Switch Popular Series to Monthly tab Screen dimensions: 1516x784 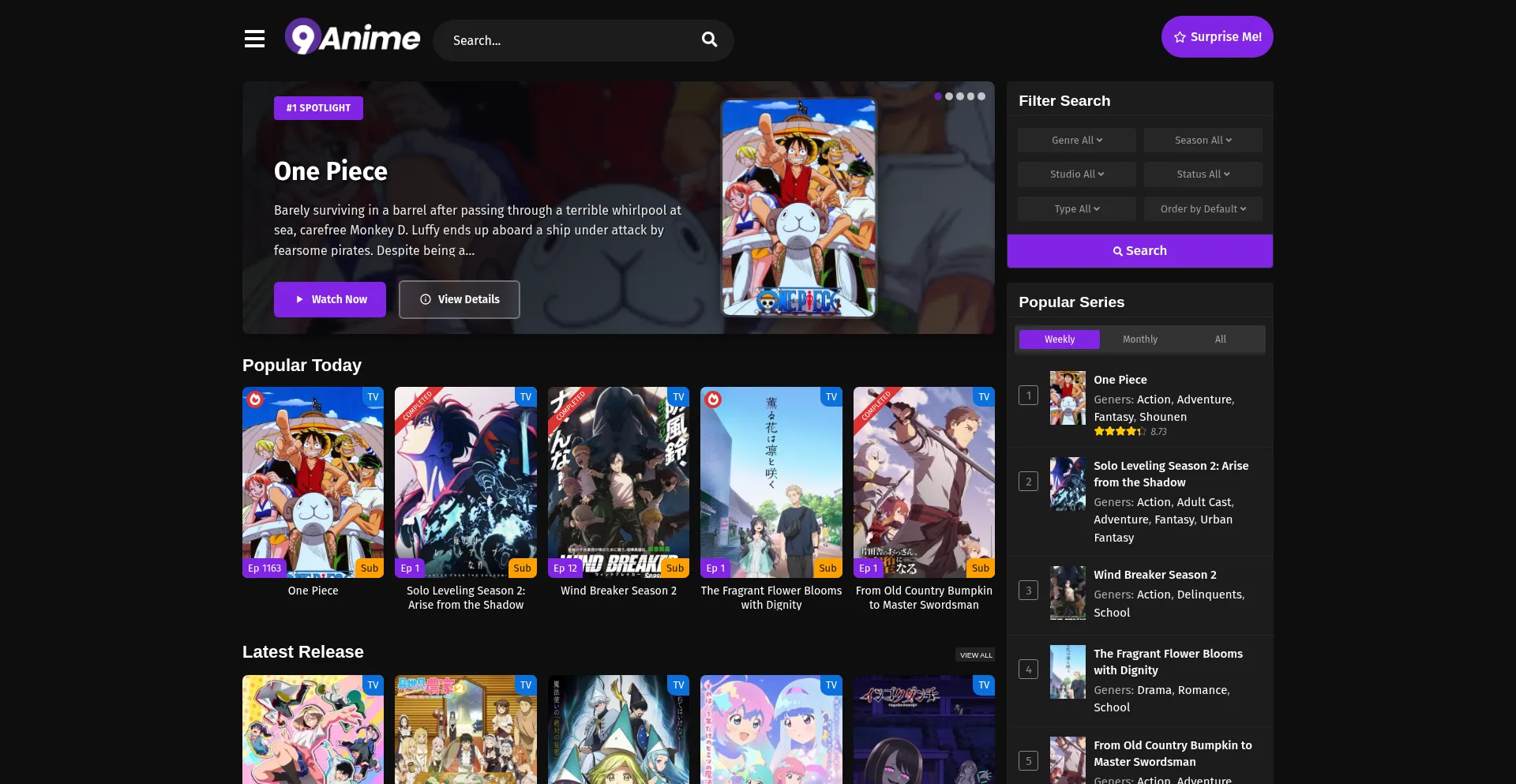click(1140, 339)
